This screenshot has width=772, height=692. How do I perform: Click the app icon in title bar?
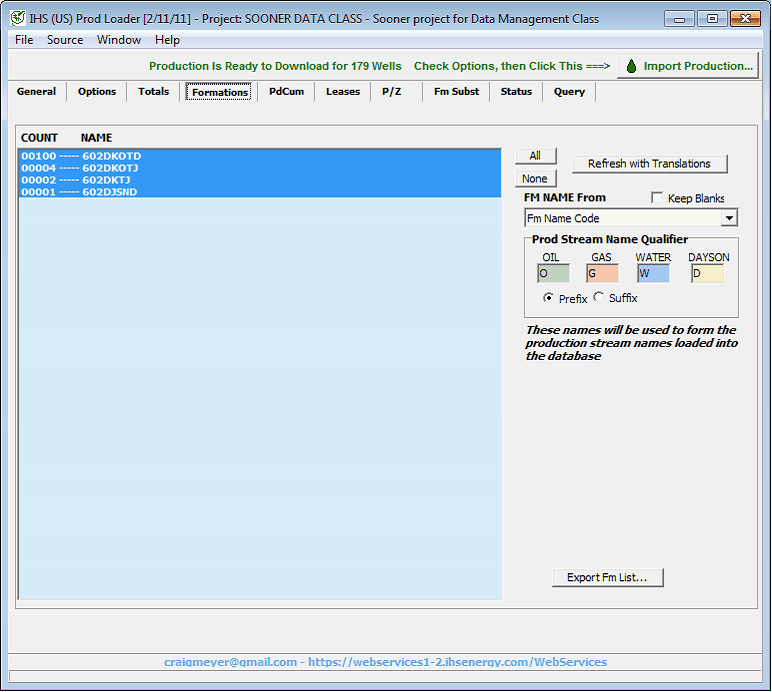[17, 18]
